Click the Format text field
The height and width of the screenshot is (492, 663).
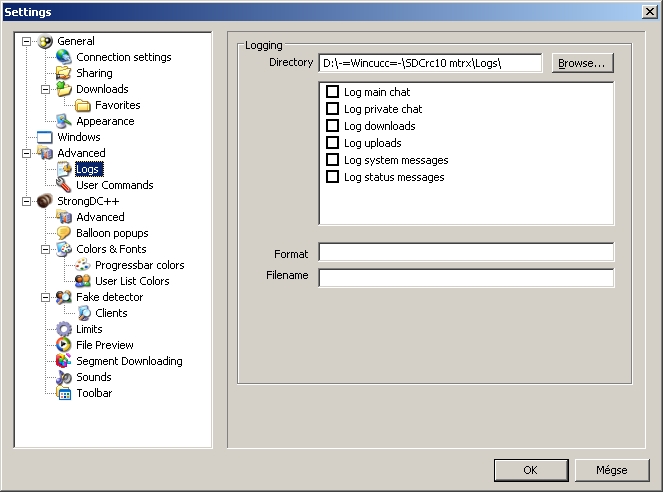point(466,253)
